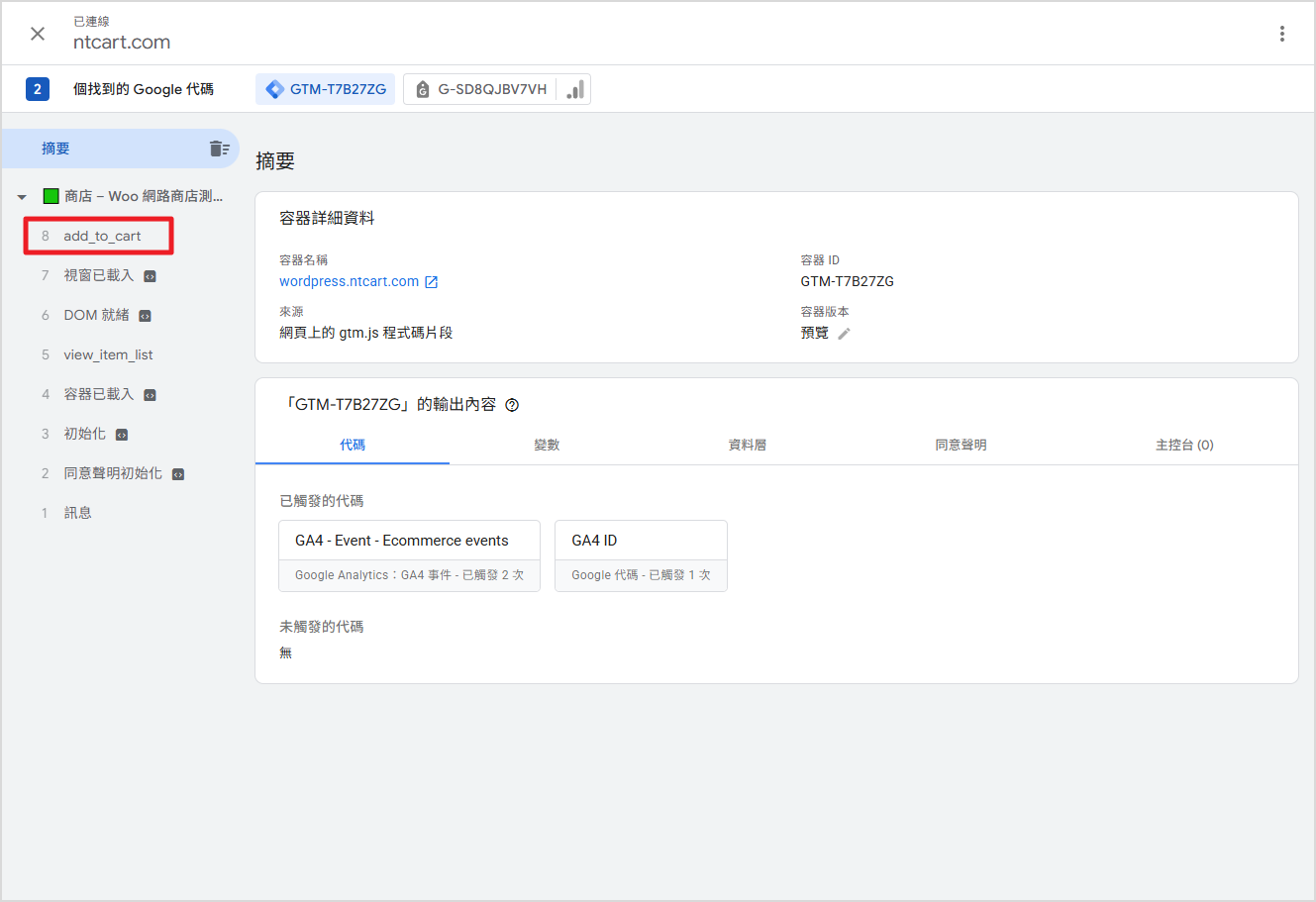Screen dimensions: 1316x902
Task: Click the code icon next to 同意聲明初始化
Action: click(x=178, y=474)
